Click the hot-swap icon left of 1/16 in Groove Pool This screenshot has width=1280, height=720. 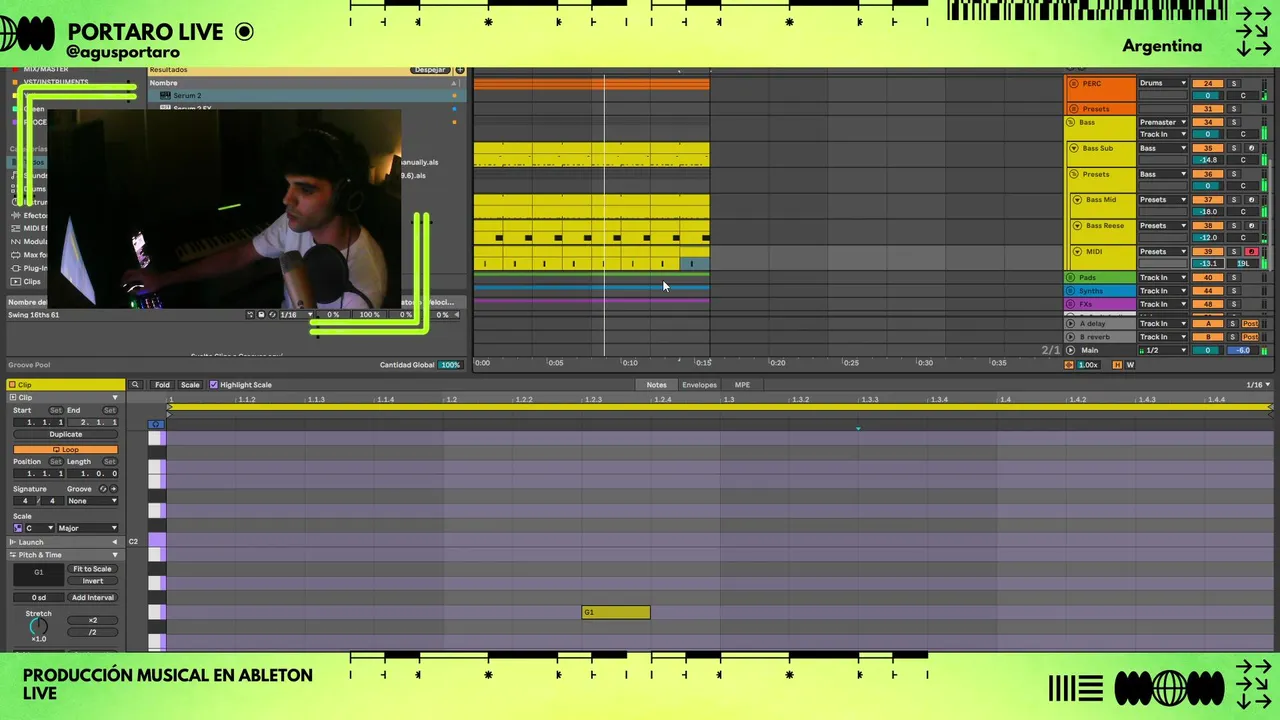click(272, 315)
